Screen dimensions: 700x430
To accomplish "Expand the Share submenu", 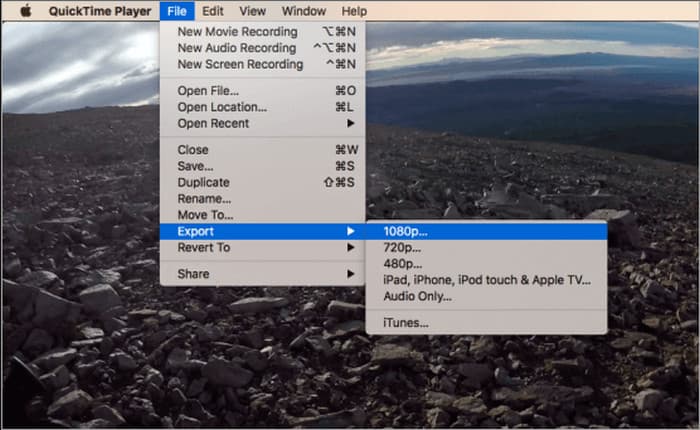I will pos(262,274).
